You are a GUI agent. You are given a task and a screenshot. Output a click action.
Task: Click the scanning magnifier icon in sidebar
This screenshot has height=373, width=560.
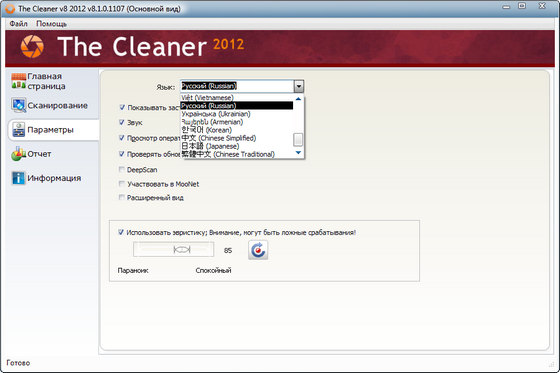point(18,105)
